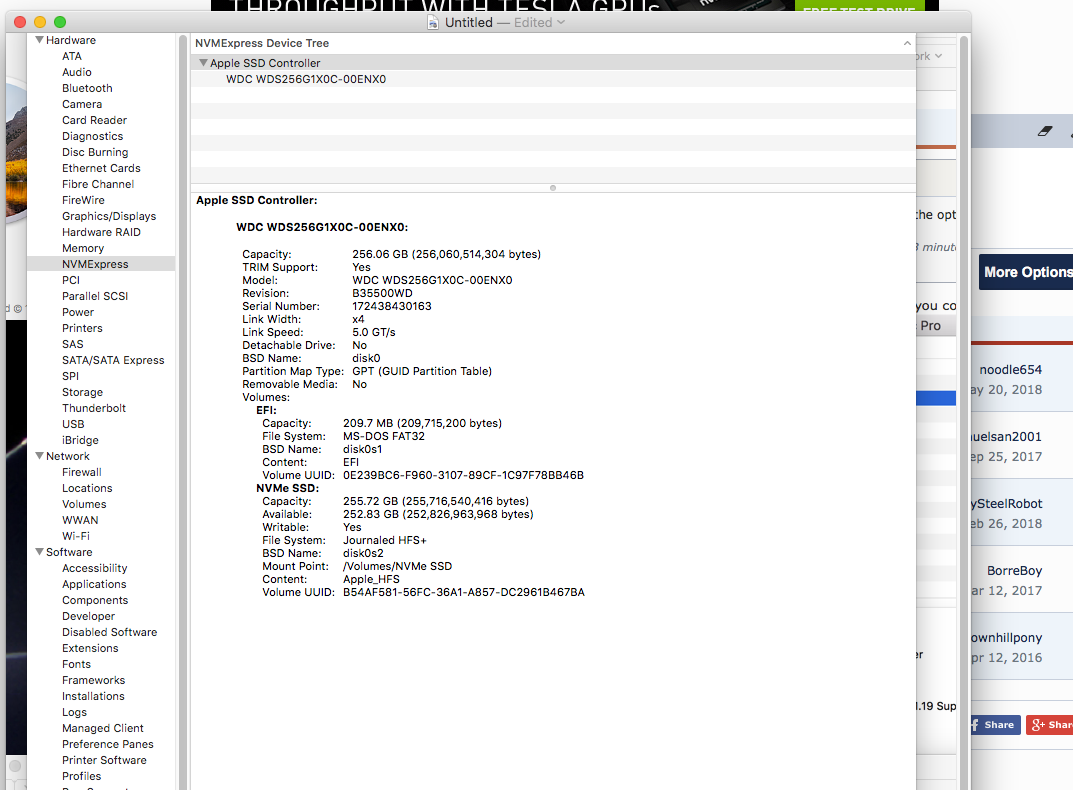Select Managed Client under Software
The image size is (1073, 790).
click(101, 728)
